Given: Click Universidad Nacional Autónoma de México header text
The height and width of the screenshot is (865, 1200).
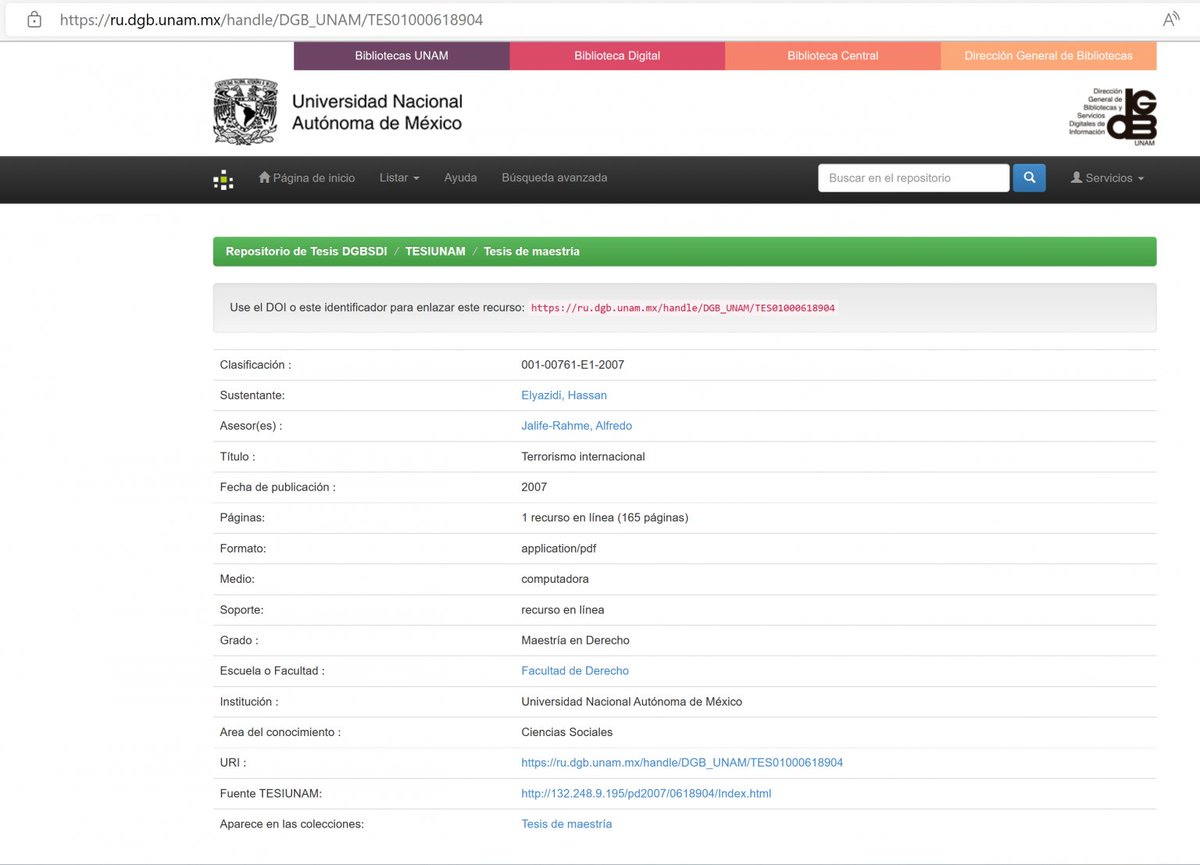Looking at the screenshot, I should 377,112.
